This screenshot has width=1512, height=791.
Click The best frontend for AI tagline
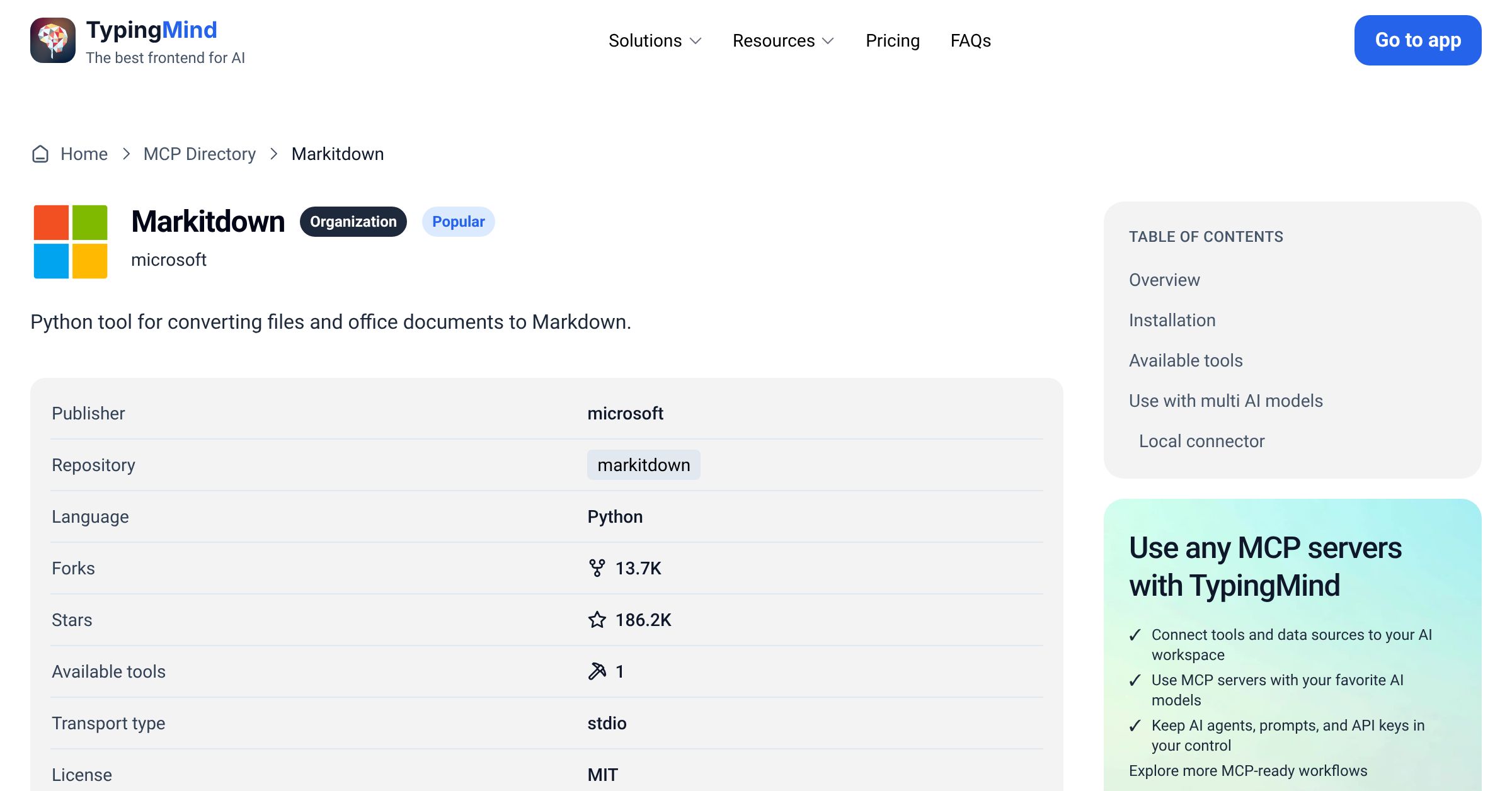165,58
